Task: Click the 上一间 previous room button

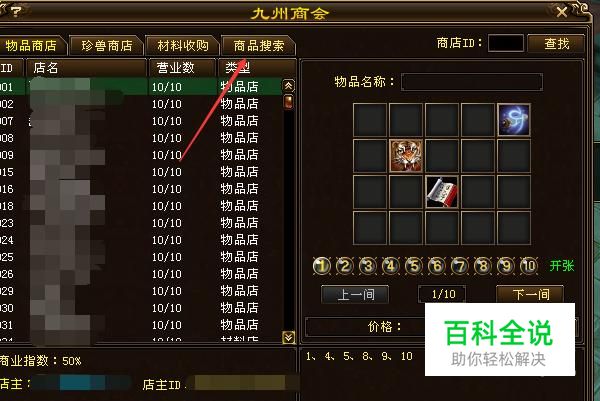Action: pyautogui.click(x=355, y=295)
